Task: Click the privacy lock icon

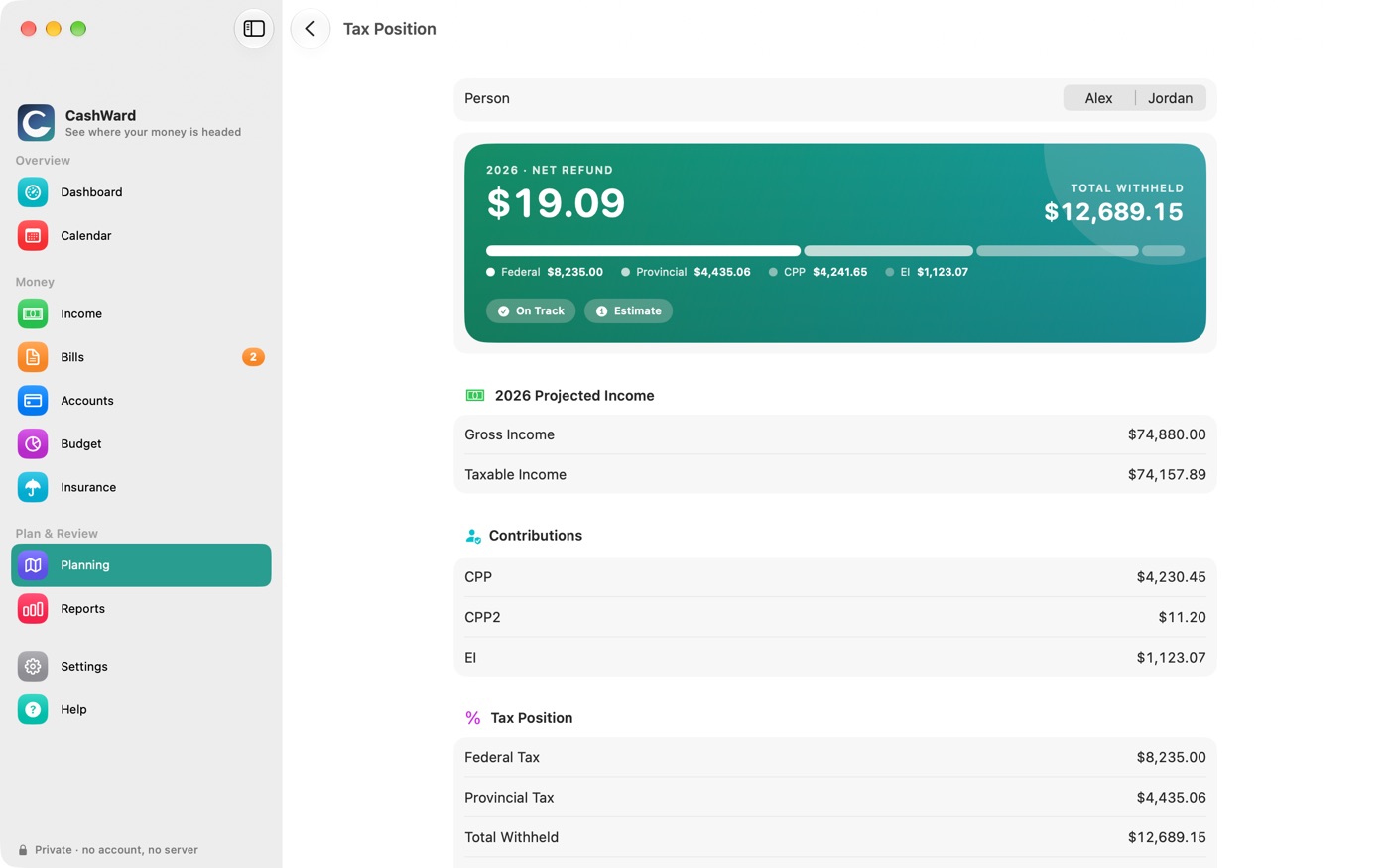Action: [x=23, y=850]
